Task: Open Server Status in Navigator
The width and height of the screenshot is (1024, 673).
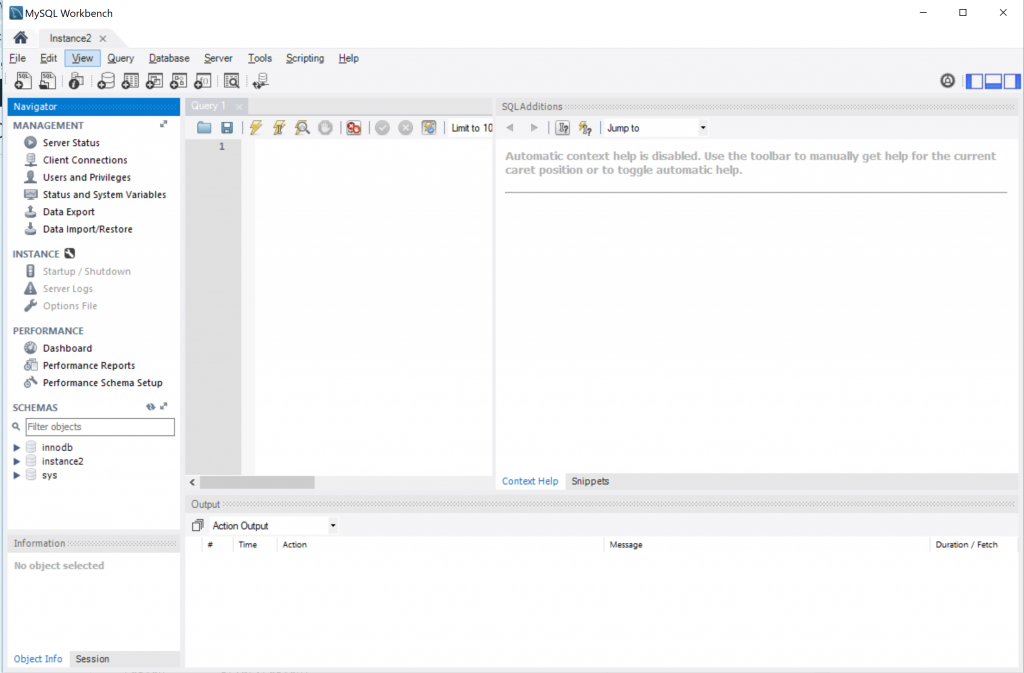Action: pos(71,142)
